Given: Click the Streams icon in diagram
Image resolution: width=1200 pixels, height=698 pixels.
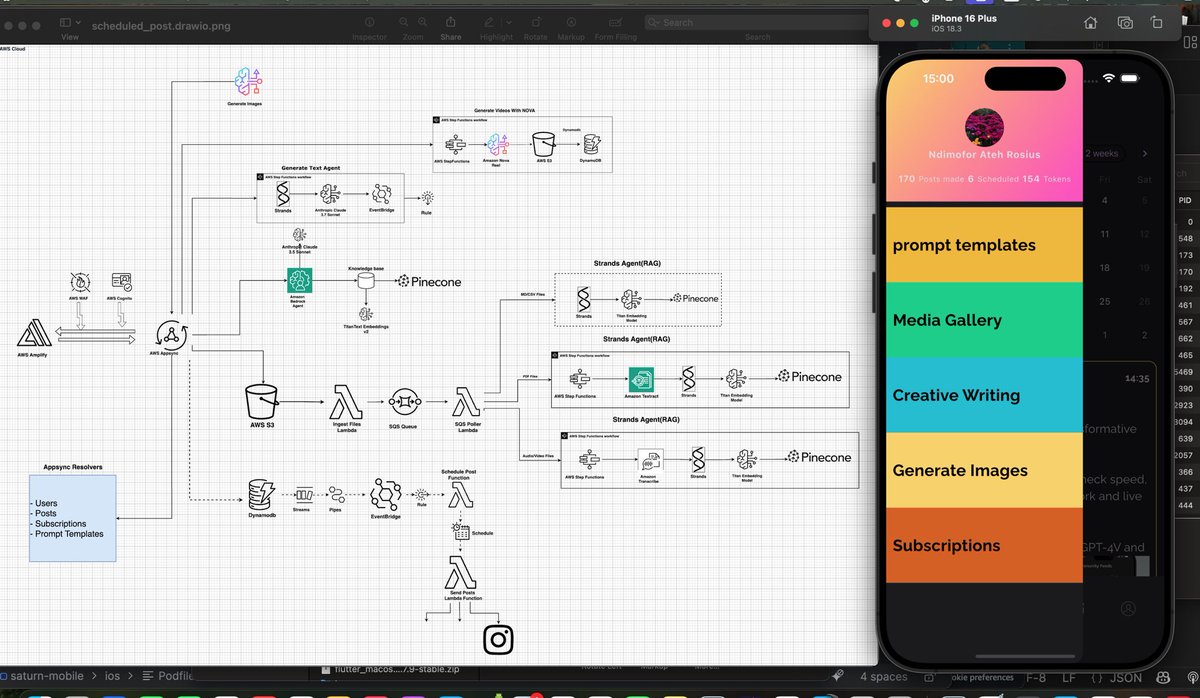Looking at the screenshot, I should [304, 494].
